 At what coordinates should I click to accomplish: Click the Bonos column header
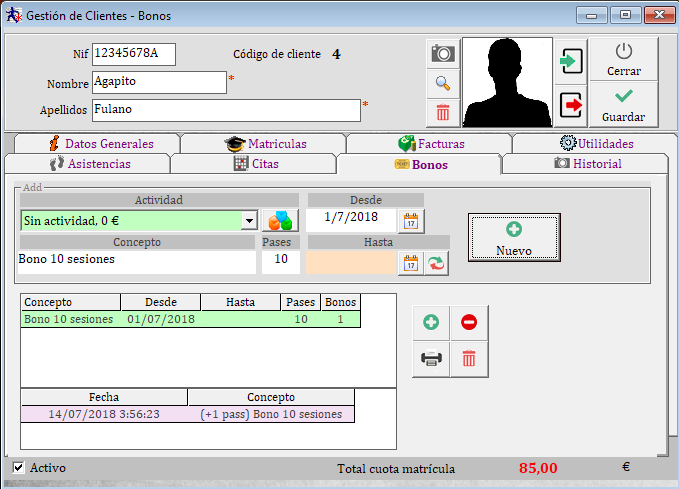(340, 302)
